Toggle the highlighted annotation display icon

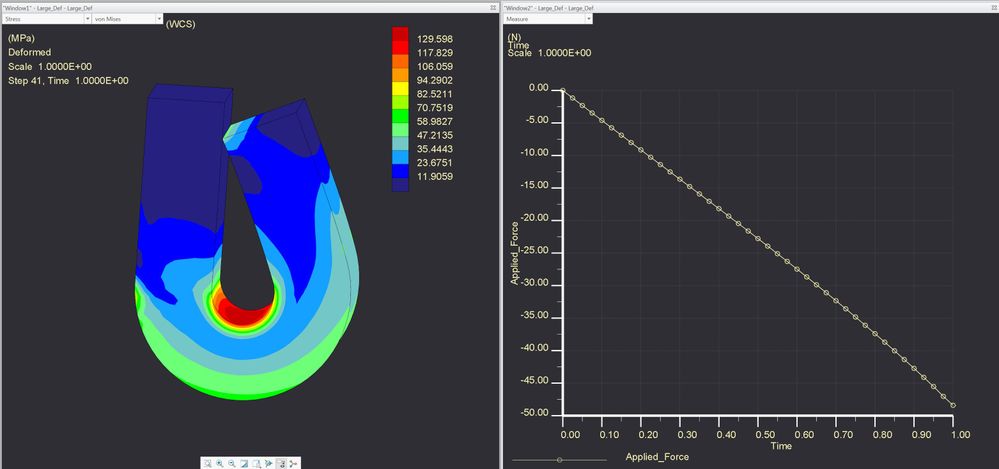[281, 463]
